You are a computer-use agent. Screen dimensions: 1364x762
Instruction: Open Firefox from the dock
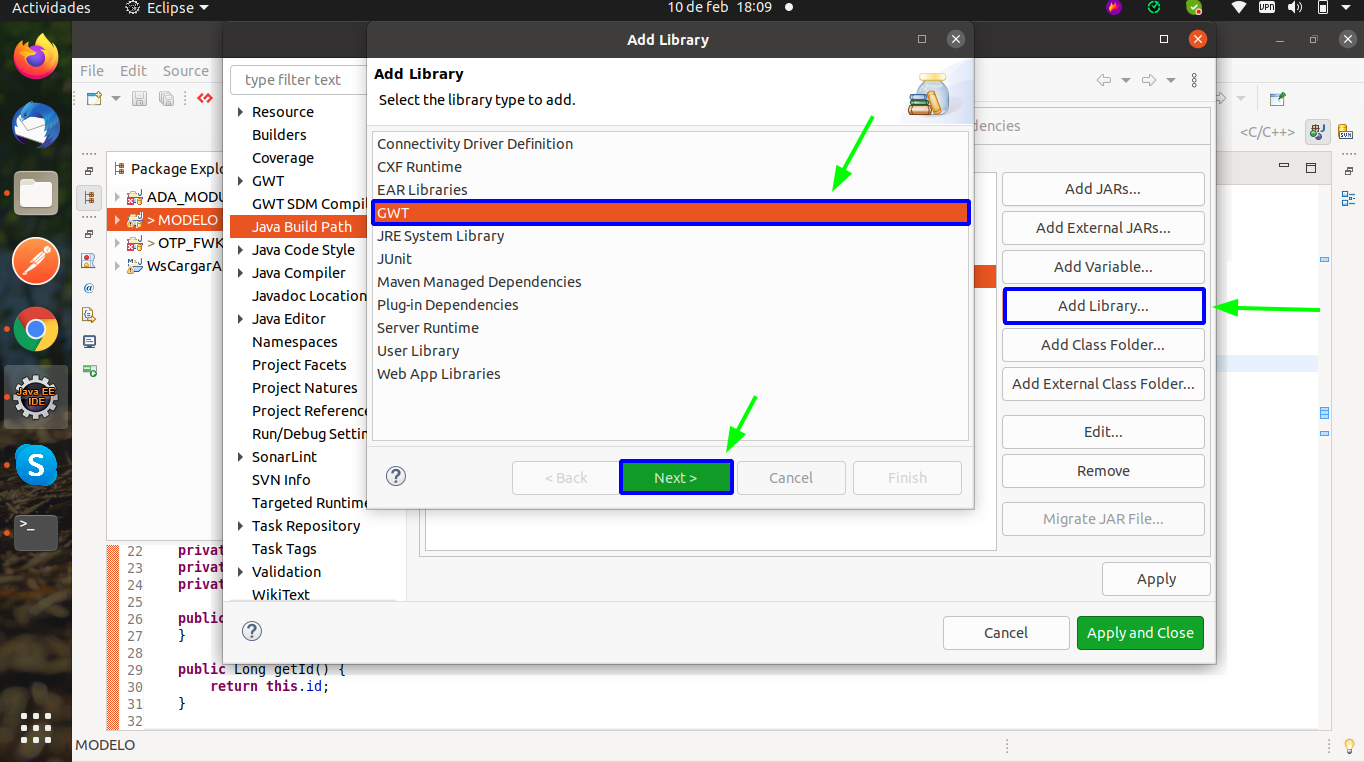tap(36, 57)
